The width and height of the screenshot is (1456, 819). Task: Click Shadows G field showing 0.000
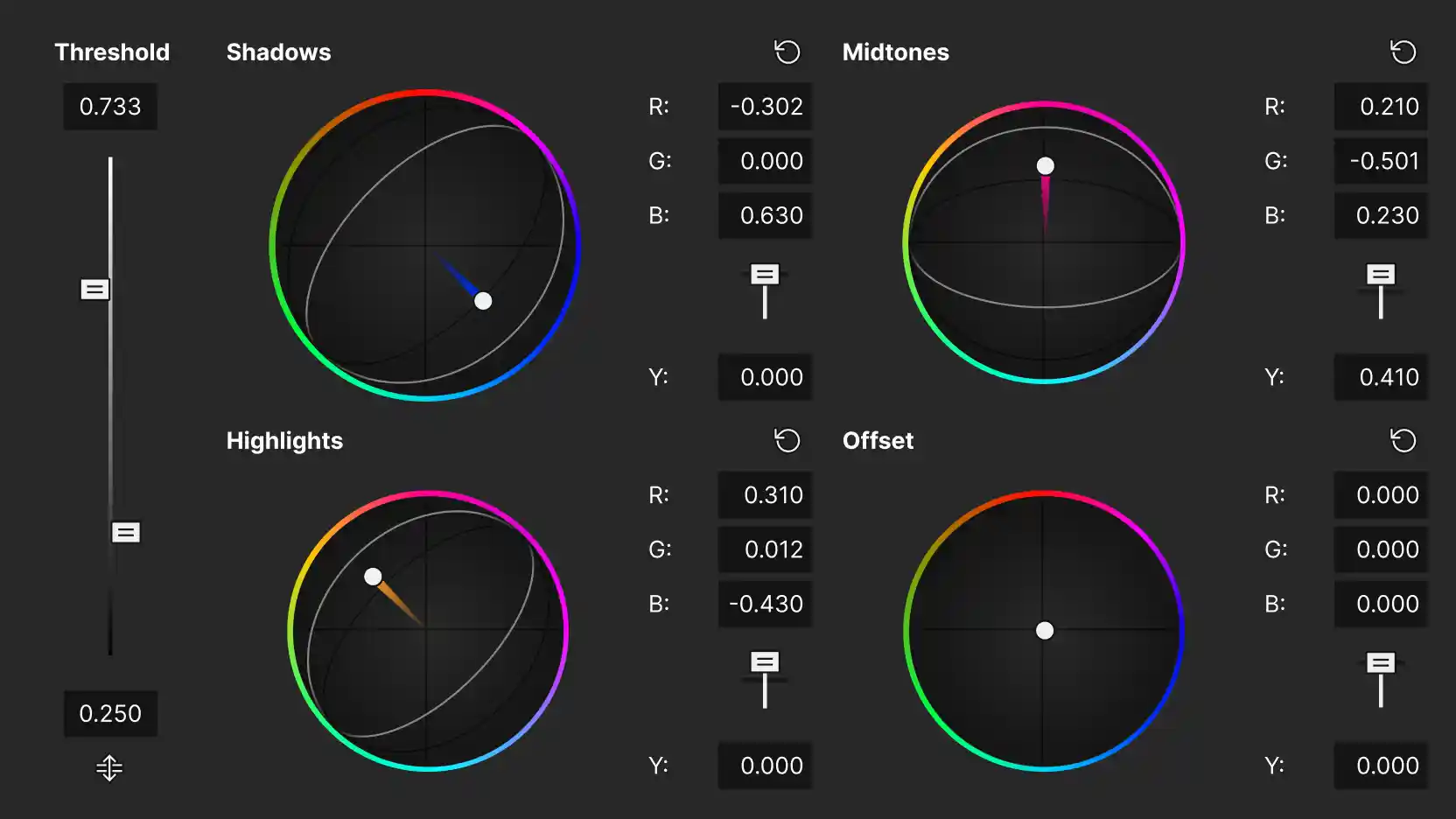pyautogui.click(x=765, y=161)
